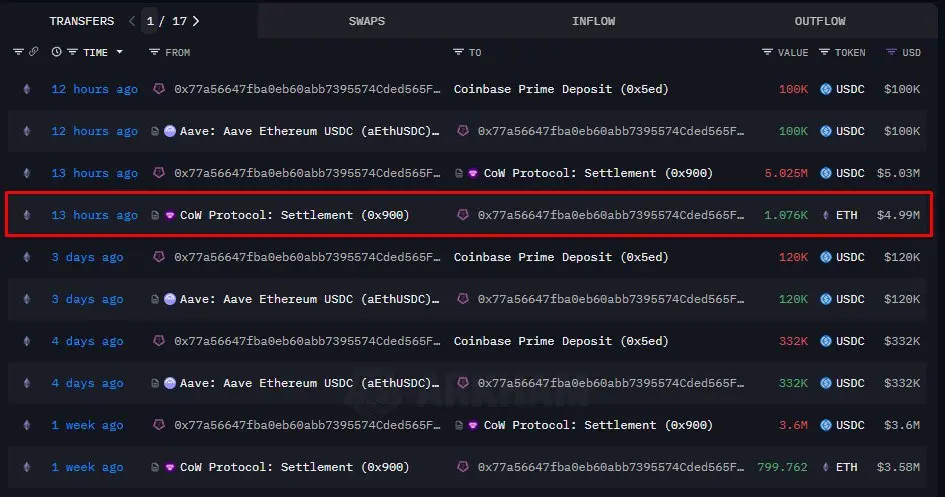Click the sender address tag icon in the red 332K row
Screen dimensions: 945x497
pyautogui.click(x=159, y=340)
